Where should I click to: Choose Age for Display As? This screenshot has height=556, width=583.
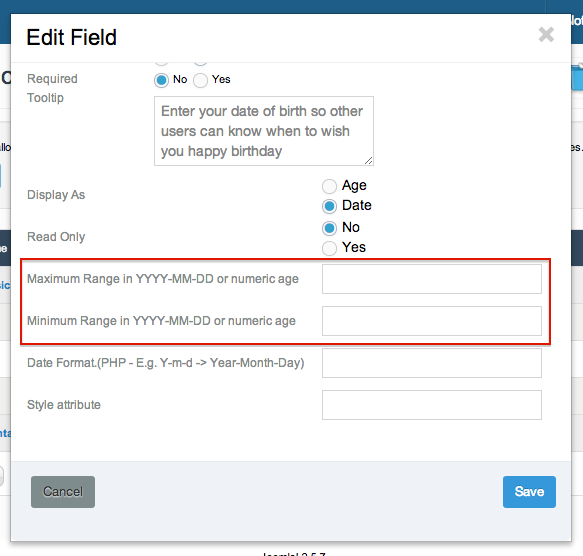pyautogui.click(x=329, y=186)
